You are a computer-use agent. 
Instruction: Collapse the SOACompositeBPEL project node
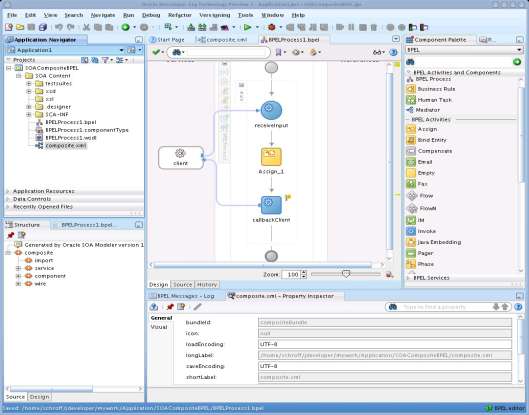point(9,68)
